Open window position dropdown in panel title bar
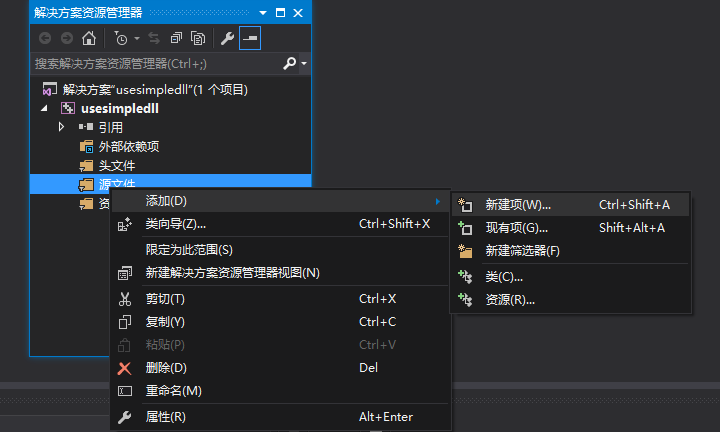 [x=263, y=13]
